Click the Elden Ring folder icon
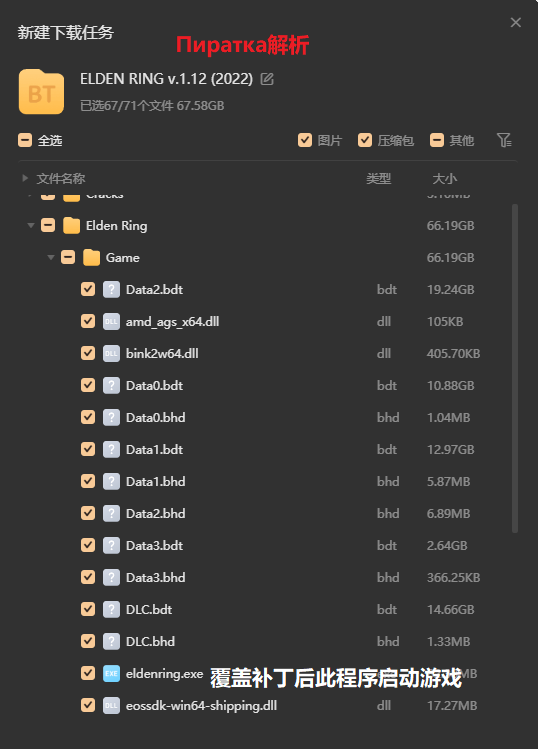 tap(71, 225)
